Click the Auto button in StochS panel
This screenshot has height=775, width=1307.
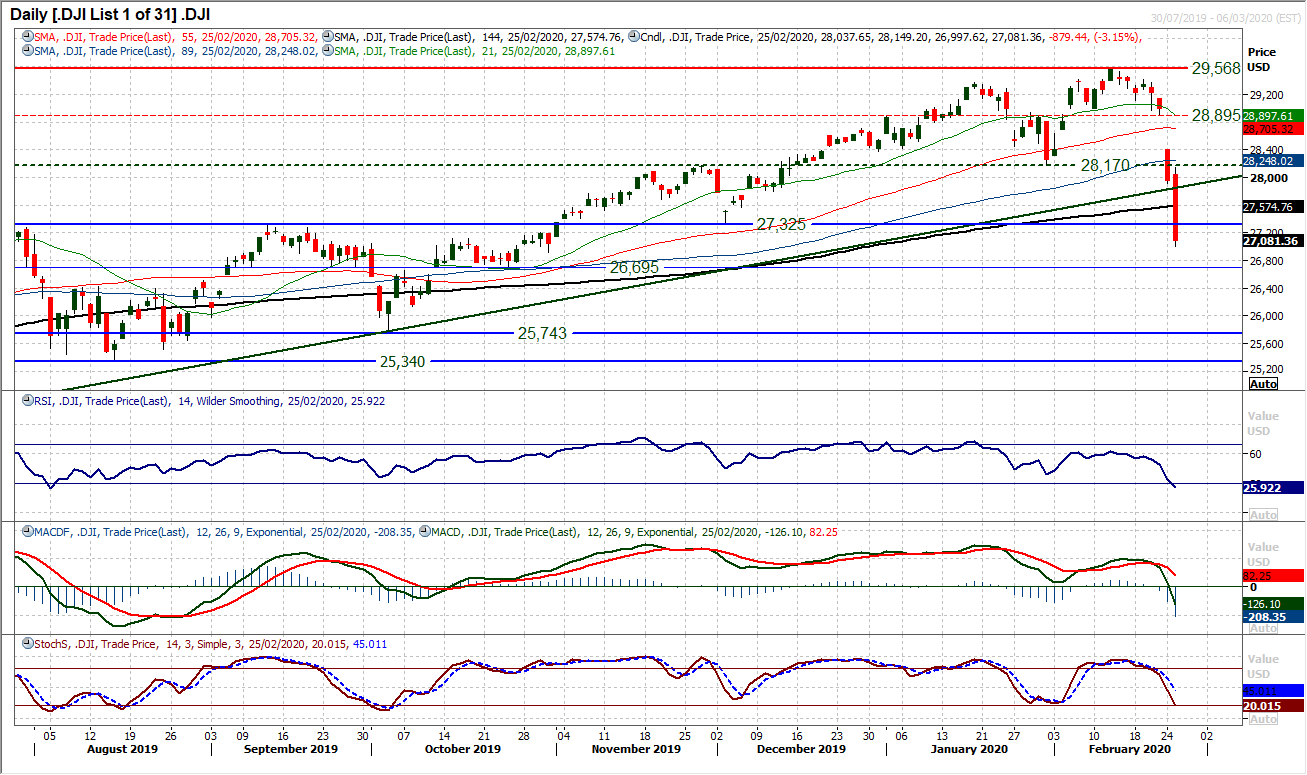click(x=1263, y=719)
